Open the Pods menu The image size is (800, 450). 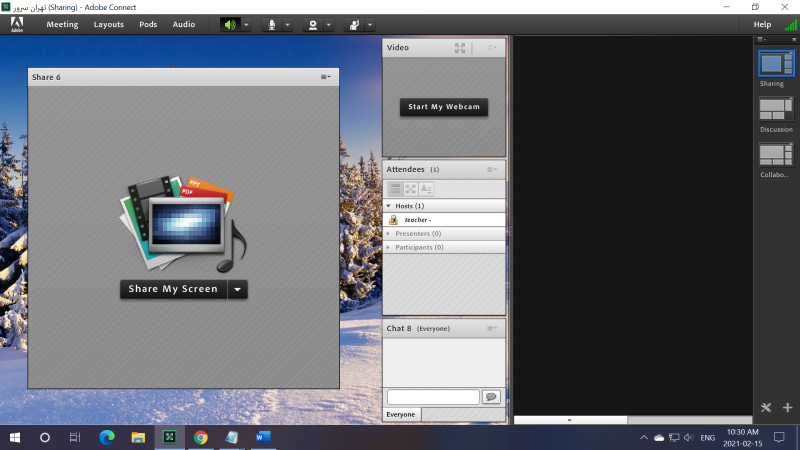click(148, 24)
